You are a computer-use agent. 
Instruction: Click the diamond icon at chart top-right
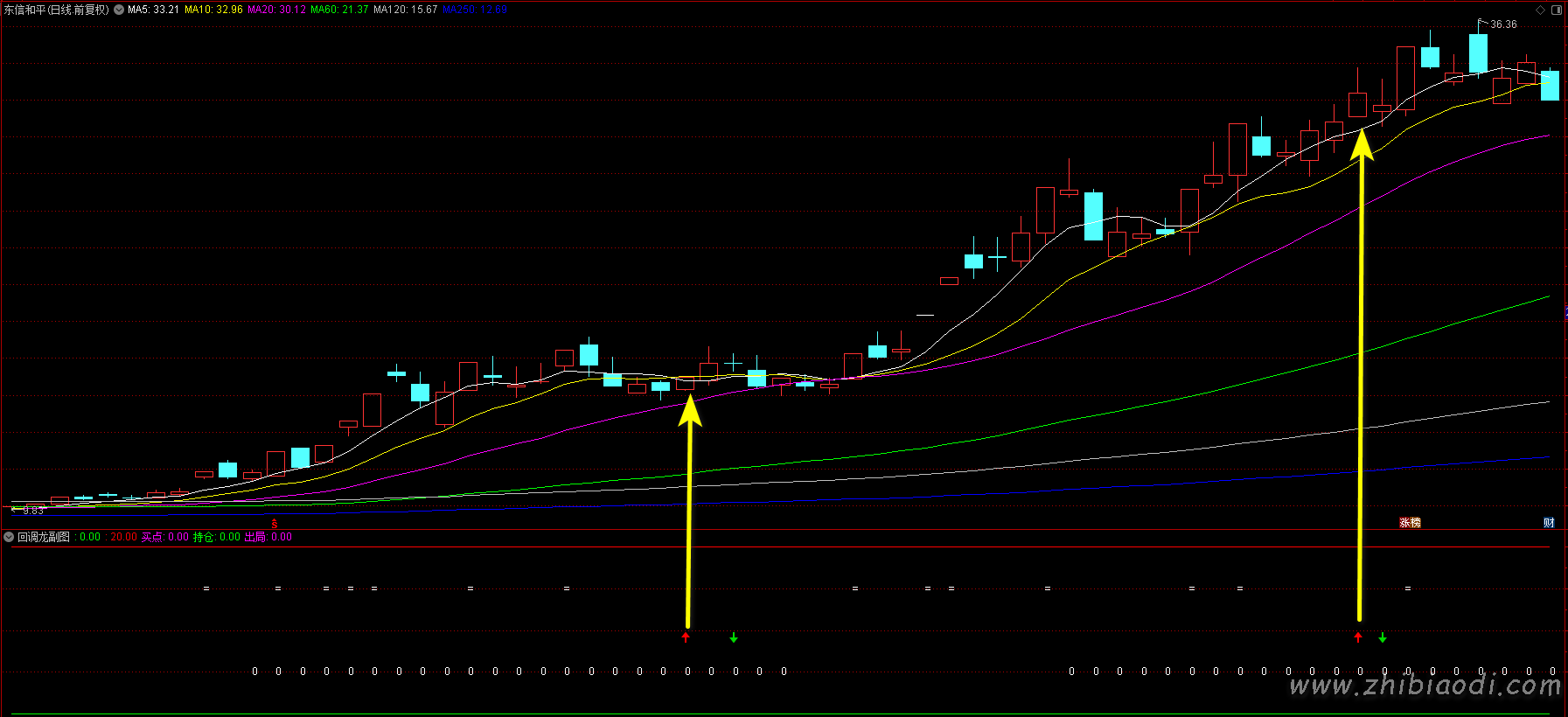[1540, 10]
